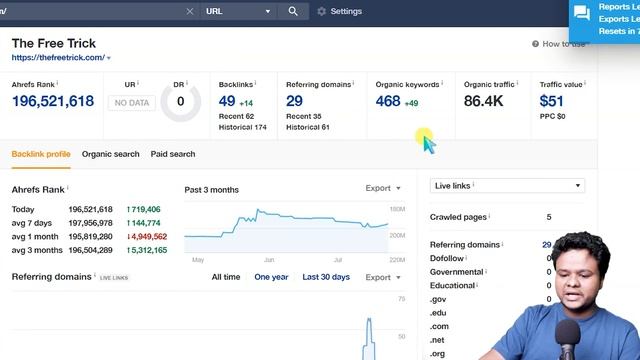
Task: Open the https://thefreetrick.com/ link
Action: 58,58
